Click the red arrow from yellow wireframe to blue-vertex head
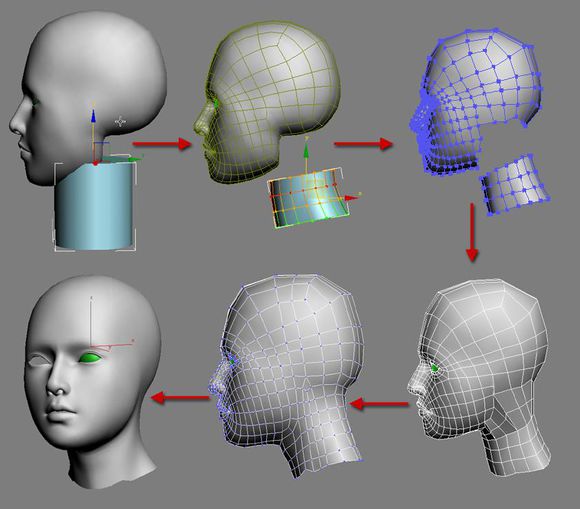Image resolution: width=580 pixels, height=509 pixels. pyautogui.click(x=364, y=144)
